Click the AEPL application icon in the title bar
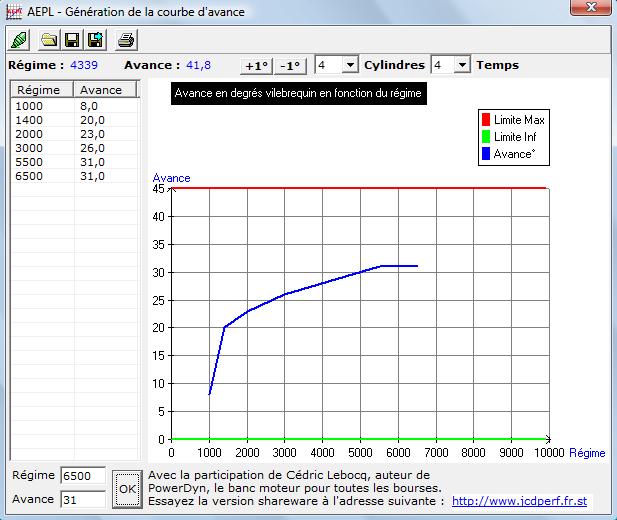Image resolution: width=617 pixels, height=520 pixels. click(14, 11)
